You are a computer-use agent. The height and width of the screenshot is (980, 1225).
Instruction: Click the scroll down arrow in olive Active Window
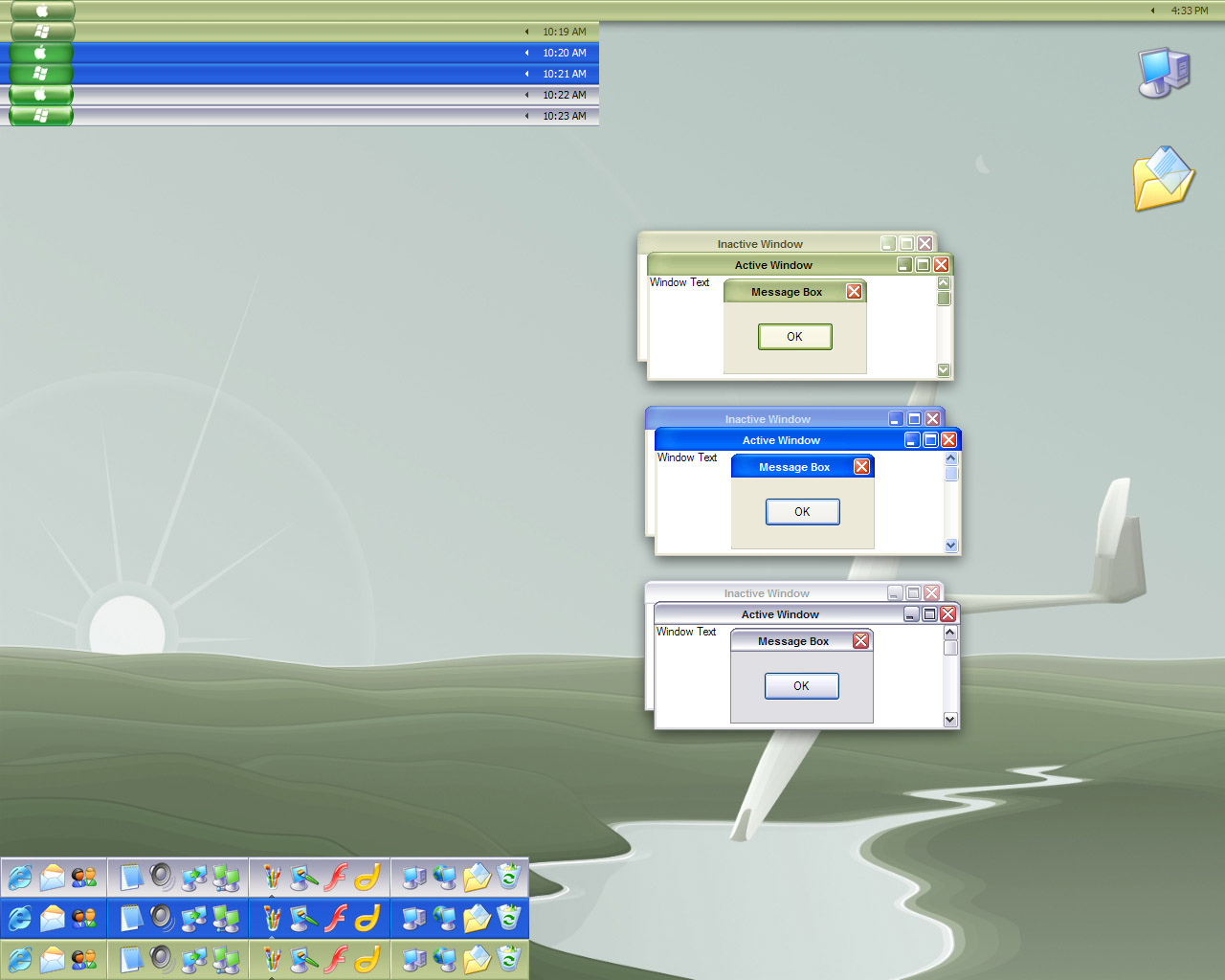point(944,370)
